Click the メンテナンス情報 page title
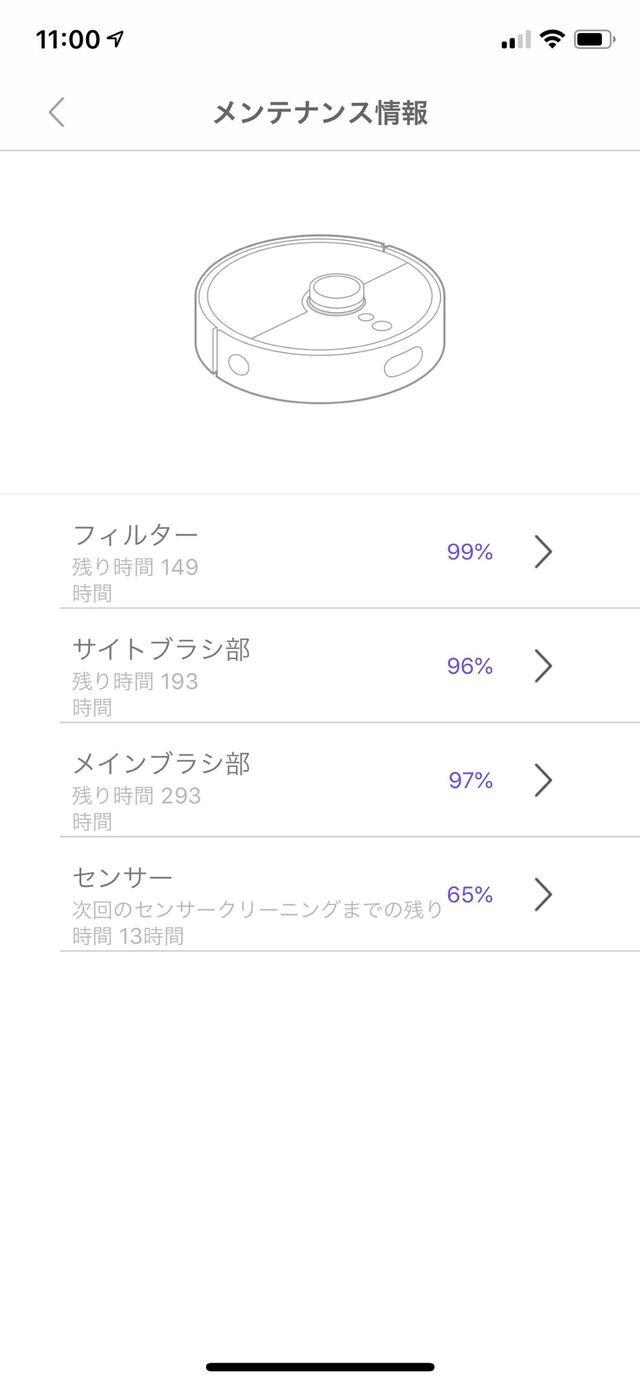Screen dimensions: 640x1385 click(x=320, y=113)
